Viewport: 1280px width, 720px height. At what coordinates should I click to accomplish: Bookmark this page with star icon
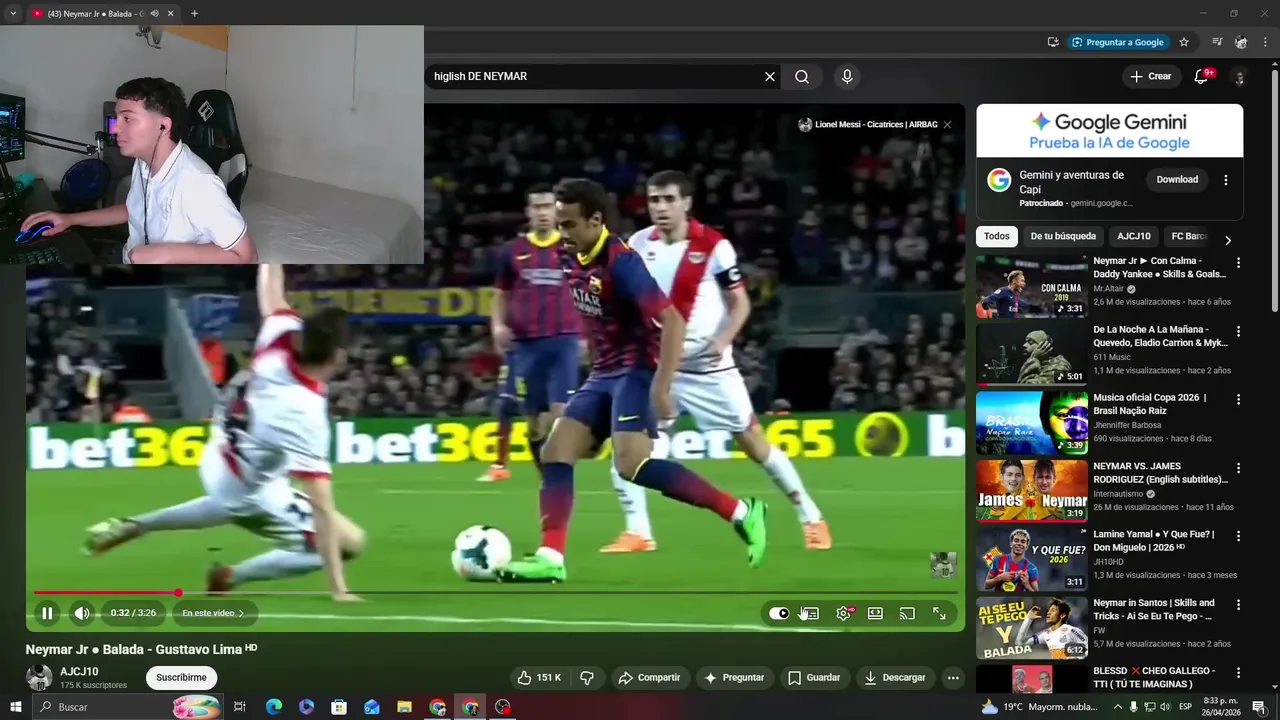coord(1184,42)
